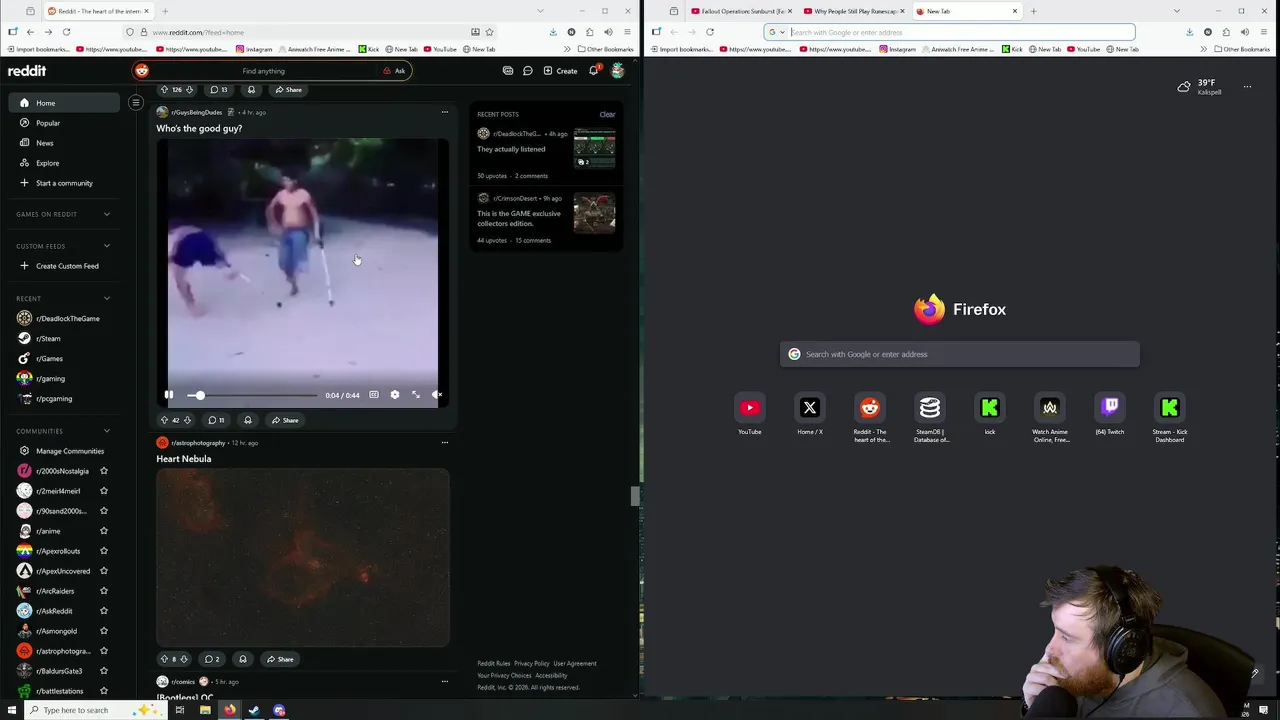1280x720 pixels.
Task: Open comments on Who's the good guy post
Action: (216, 420)
